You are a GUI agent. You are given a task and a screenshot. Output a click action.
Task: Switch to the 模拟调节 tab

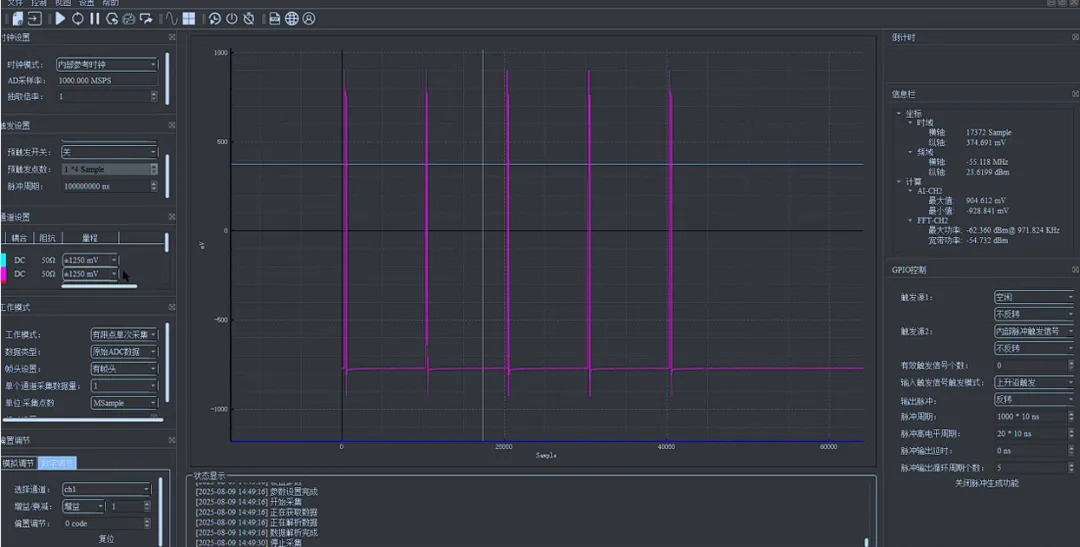pyautogui.click(x=18, y=463)
